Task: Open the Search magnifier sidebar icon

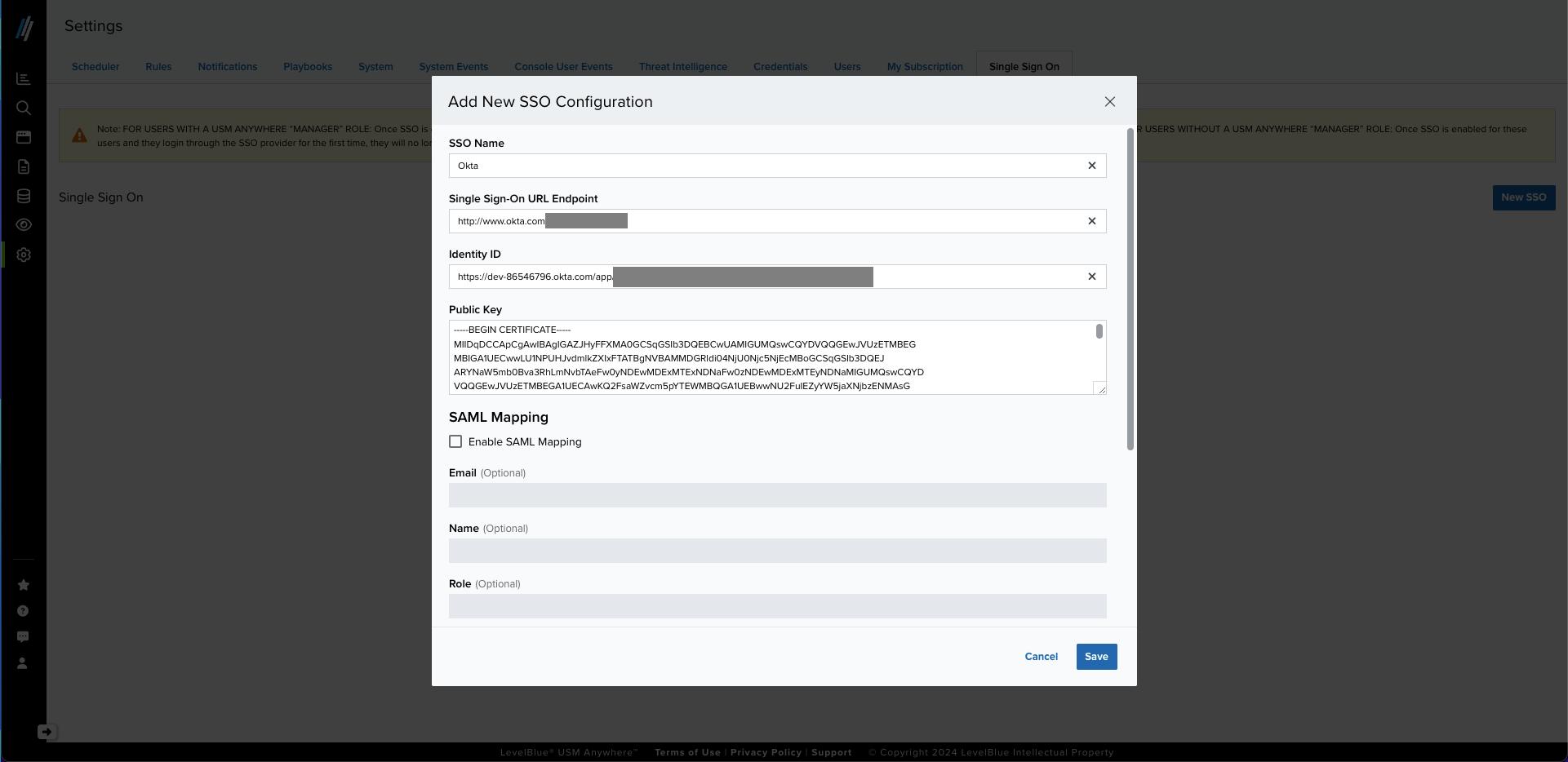Action: pyautogui.click(x=24, y=108)
